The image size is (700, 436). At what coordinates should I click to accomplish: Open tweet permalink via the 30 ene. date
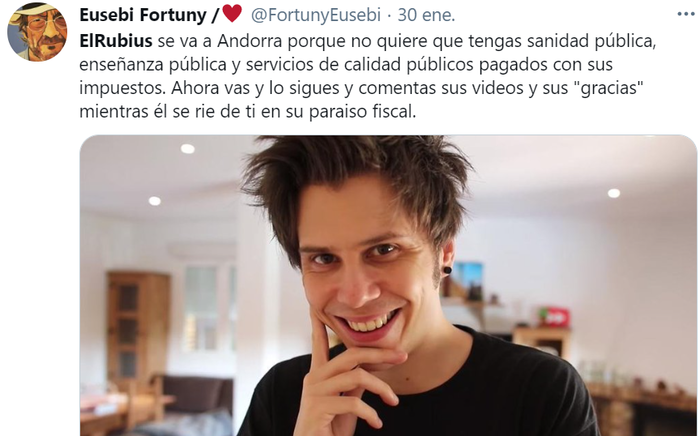(x=426, y=15)
